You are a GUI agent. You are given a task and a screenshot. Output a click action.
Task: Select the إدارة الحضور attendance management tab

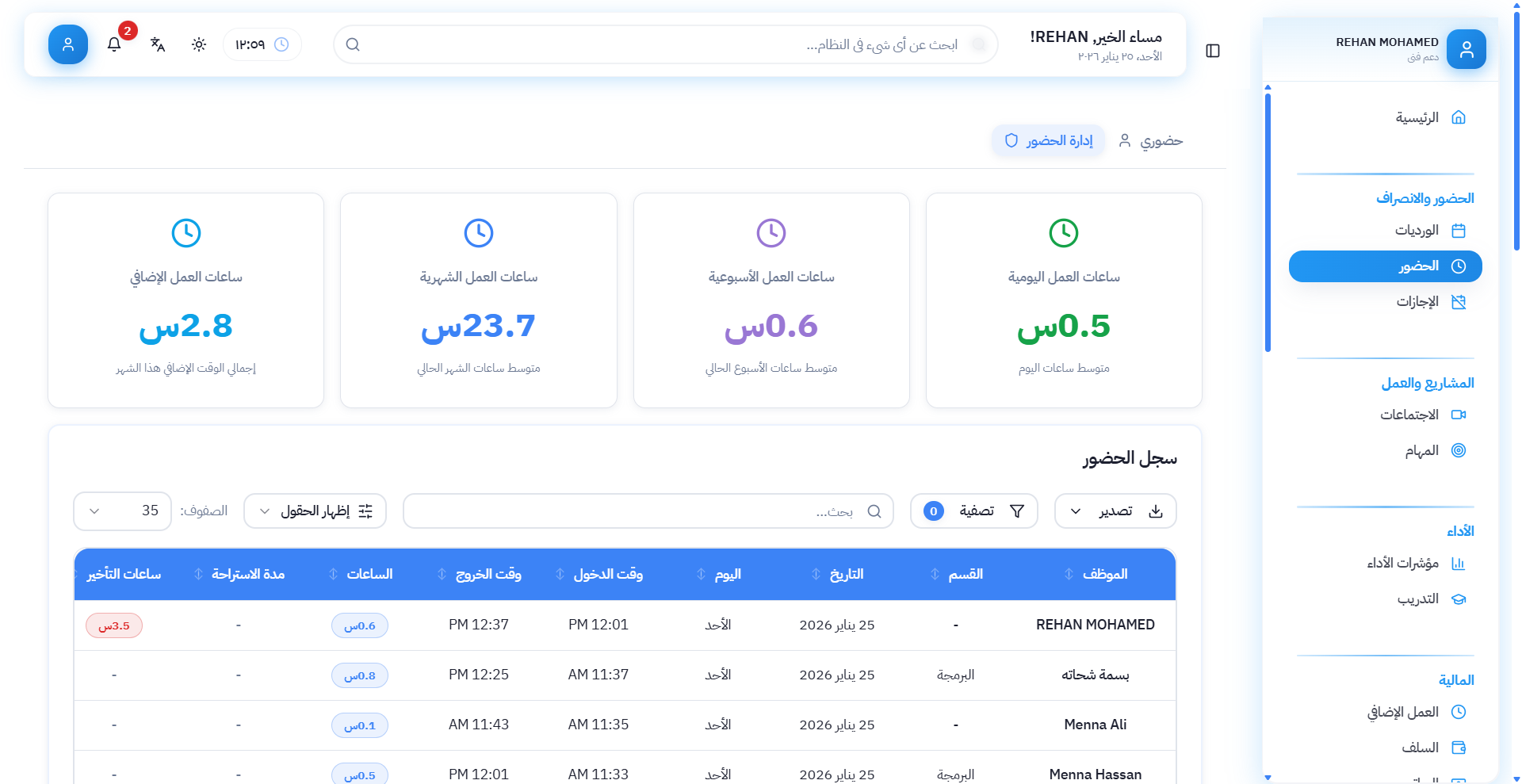1049,141
